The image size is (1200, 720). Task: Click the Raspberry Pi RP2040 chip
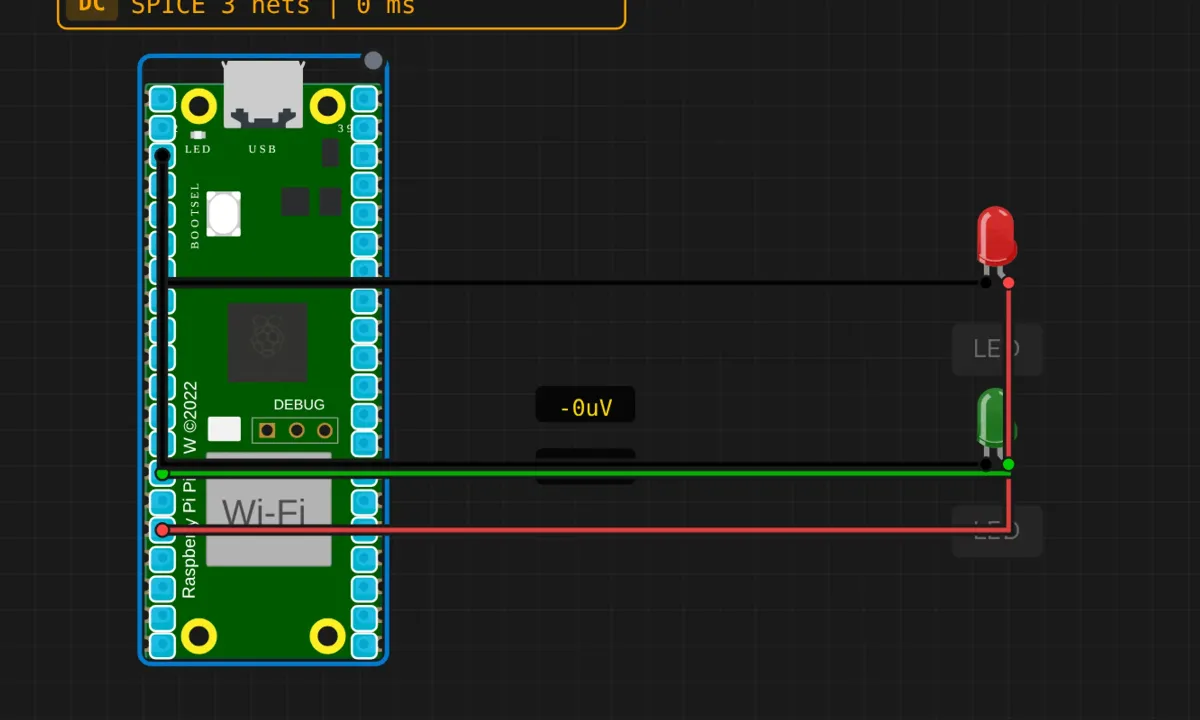(267, 342)
